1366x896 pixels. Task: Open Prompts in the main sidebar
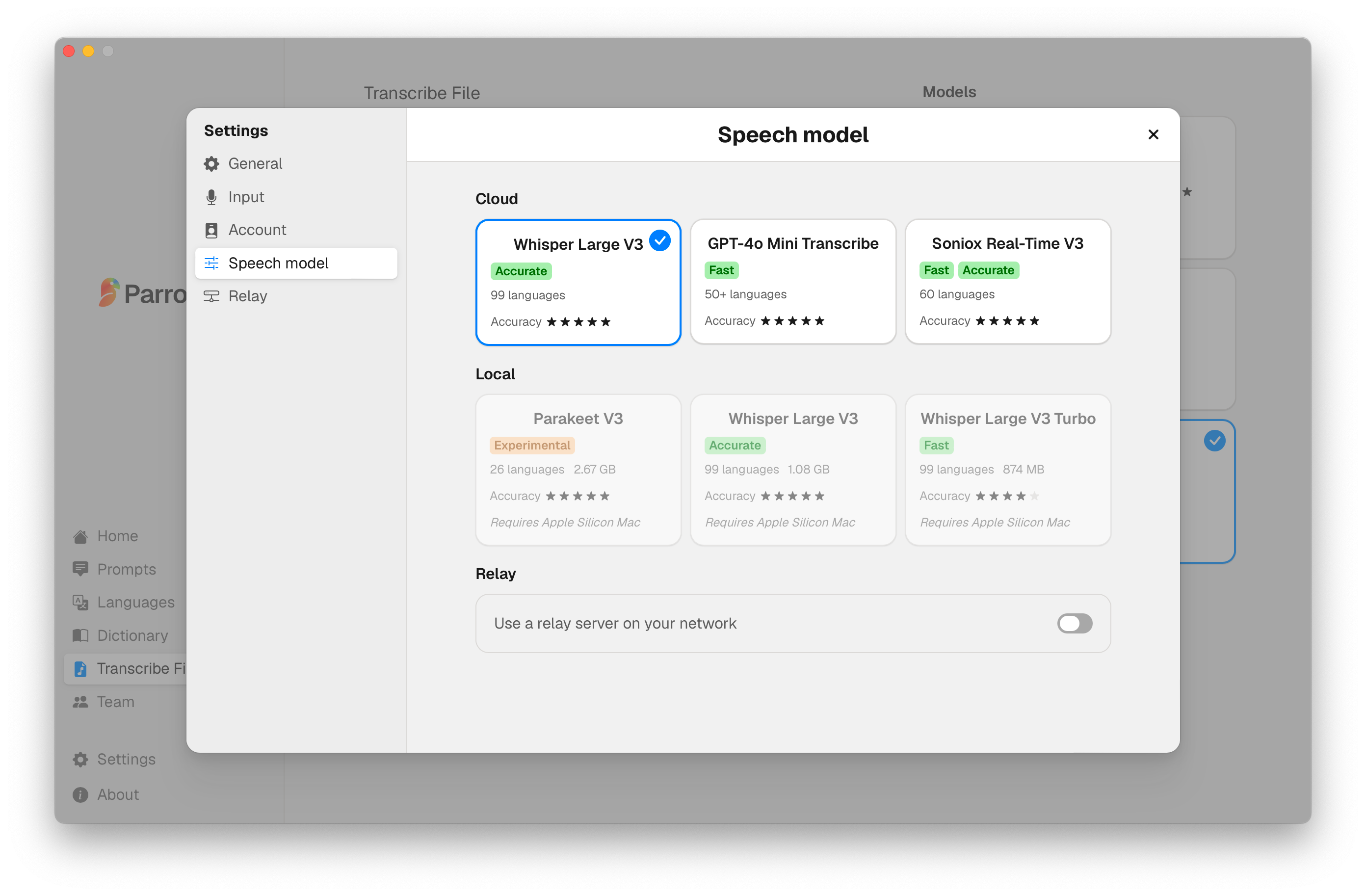(126, 569)
